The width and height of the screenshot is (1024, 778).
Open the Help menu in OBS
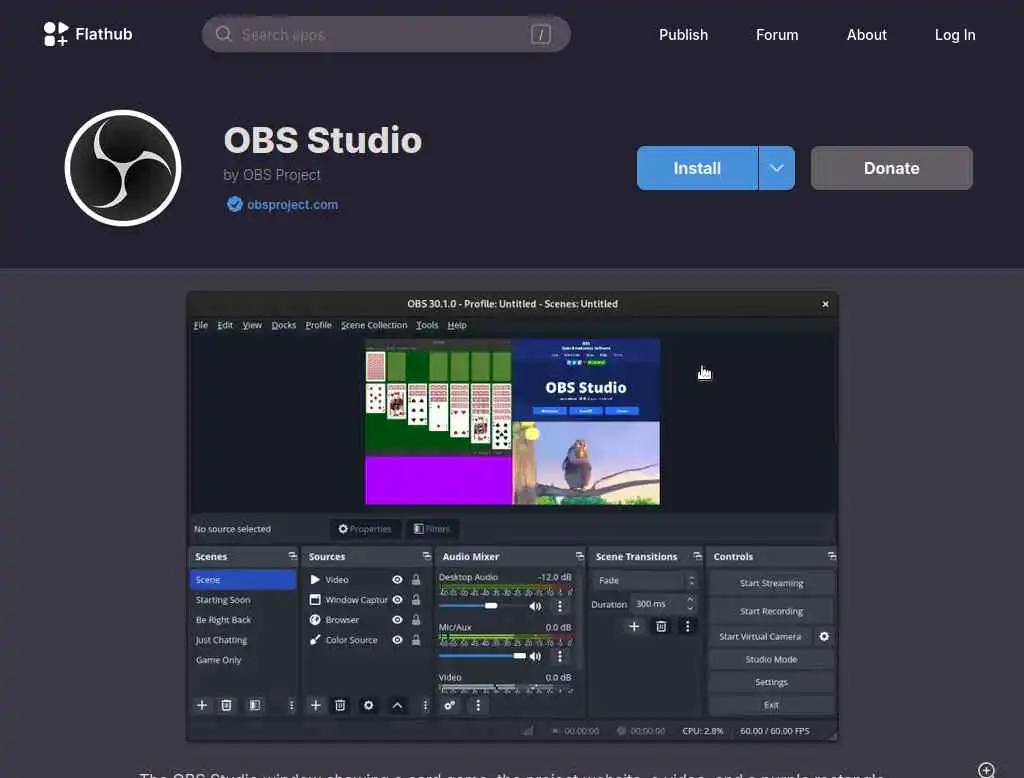click(456, 325)
